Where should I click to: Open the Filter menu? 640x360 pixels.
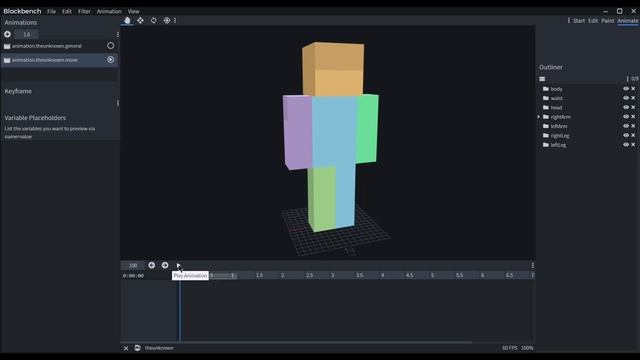[84, 11]
